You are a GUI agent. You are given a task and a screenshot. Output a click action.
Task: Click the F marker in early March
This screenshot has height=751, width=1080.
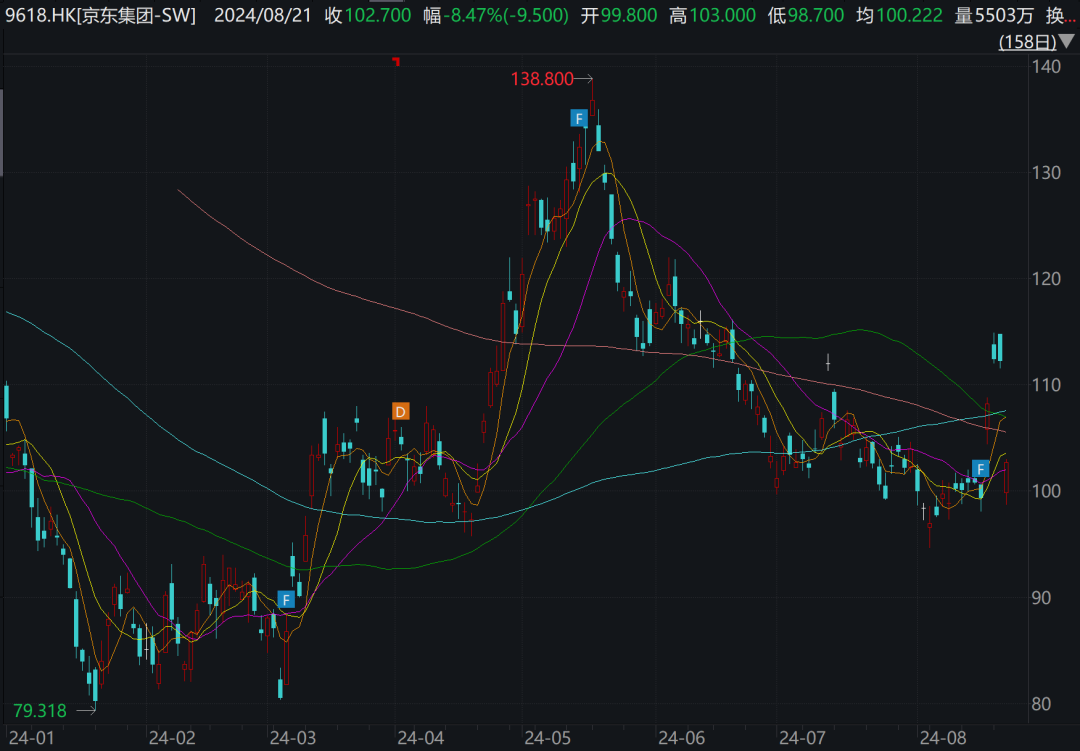coord(286,599)
